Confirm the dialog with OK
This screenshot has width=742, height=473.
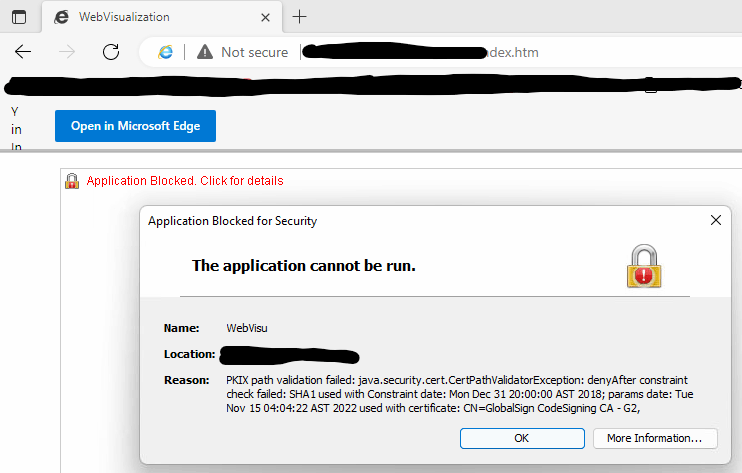pos(522,438)
